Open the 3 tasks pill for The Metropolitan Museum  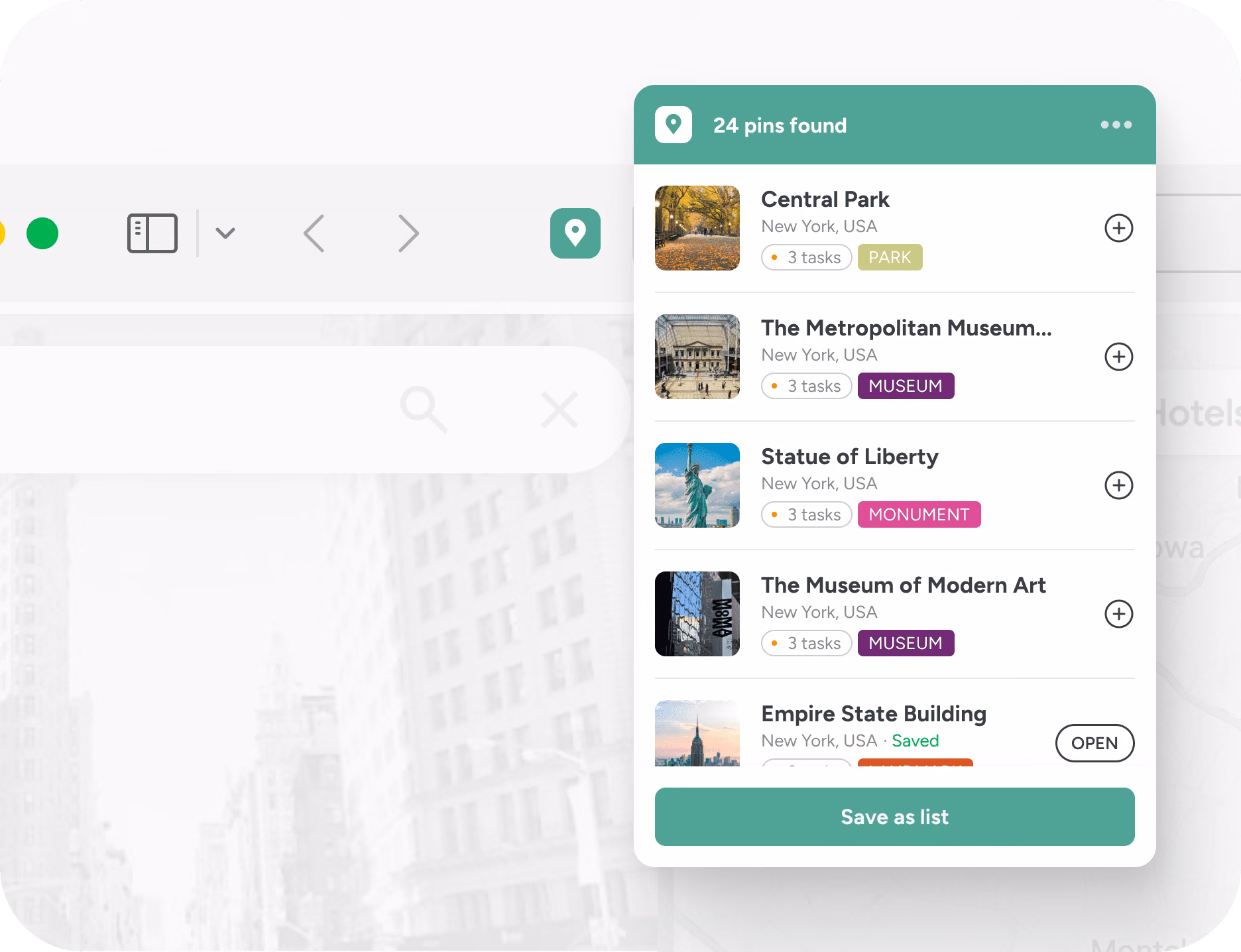[807, 386]
